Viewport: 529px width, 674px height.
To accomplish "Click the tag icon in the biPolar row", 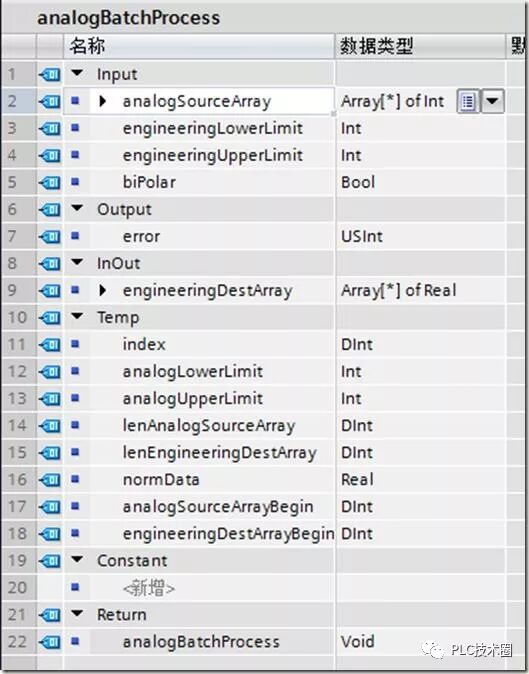I will point(49,183).
